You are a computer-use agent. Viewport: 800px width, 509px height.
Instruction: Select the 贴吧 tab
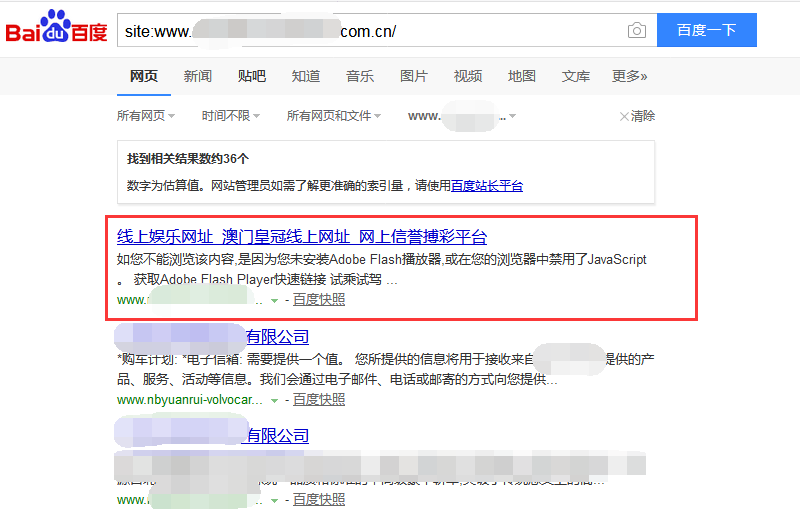click(x=252, y=76)
